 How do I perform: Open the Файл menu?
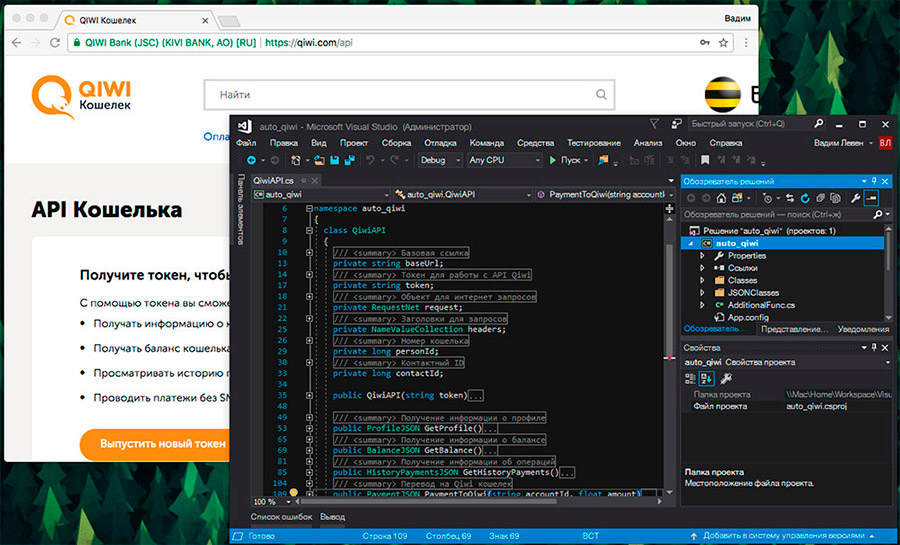[246, 143]
